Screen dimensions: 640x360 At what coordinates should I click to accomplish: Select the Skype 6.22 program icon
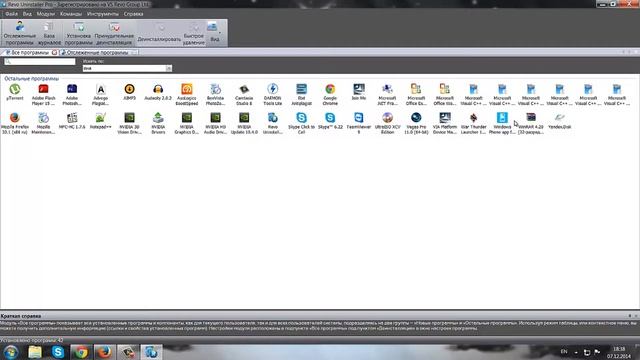click(x=330, y=118)
